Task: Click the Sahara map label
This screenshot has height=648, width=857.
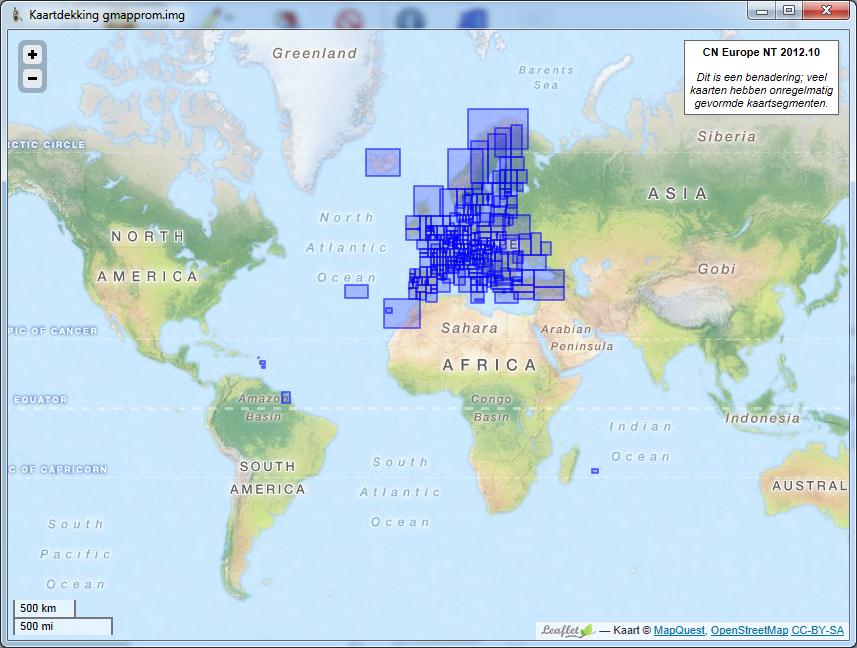Action: pyautogui.click(x=469, y=328)
